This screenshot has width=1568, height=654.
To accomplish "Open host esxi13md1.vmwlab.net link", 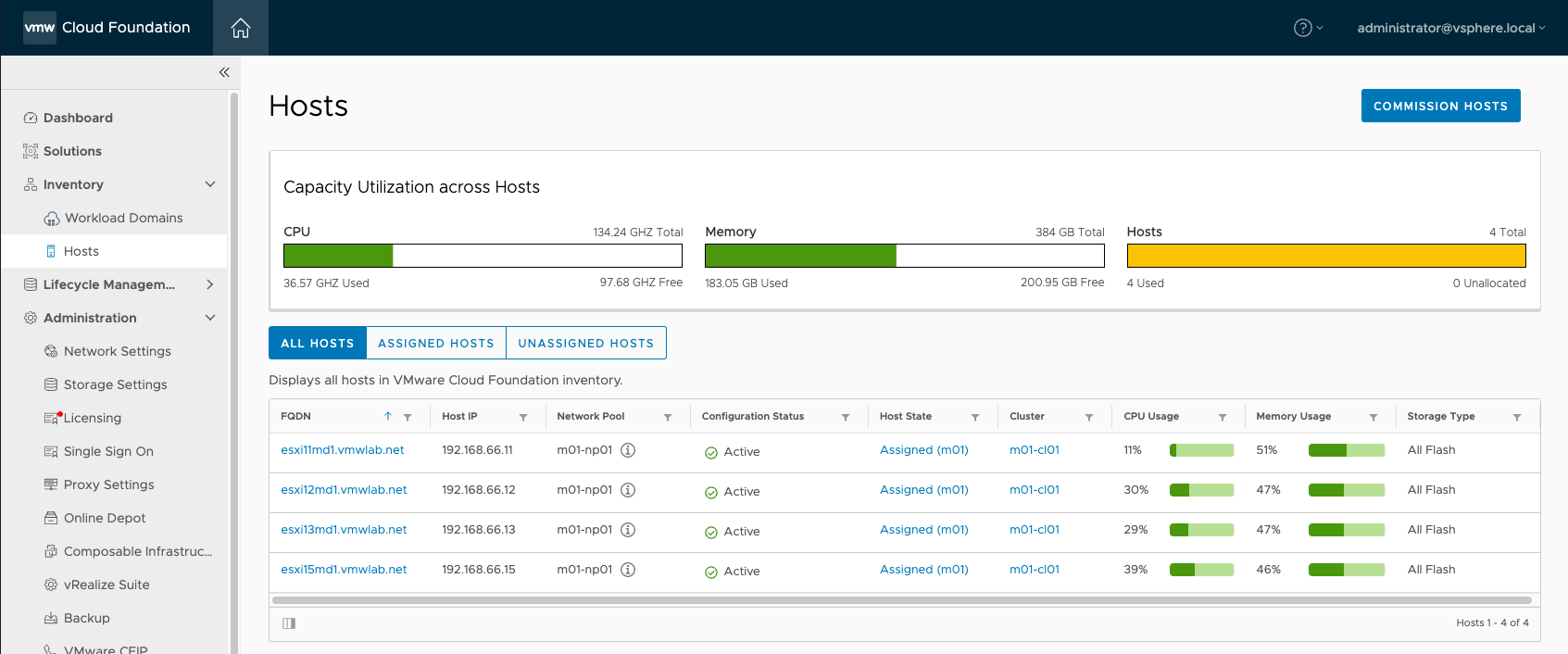I will point(344,530).
